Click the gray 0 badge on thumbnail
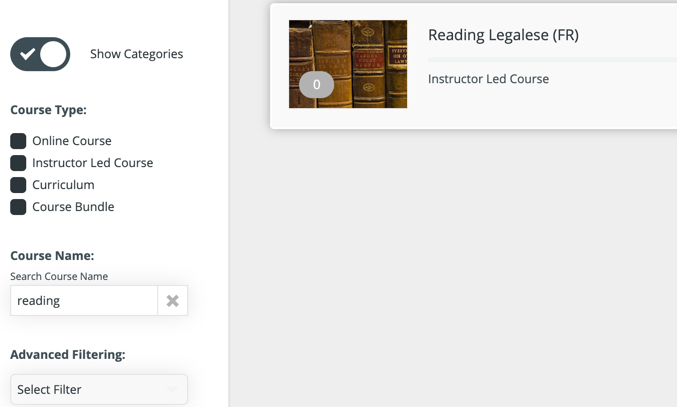This screenshot has width=677, height=407. pos(316,85)
